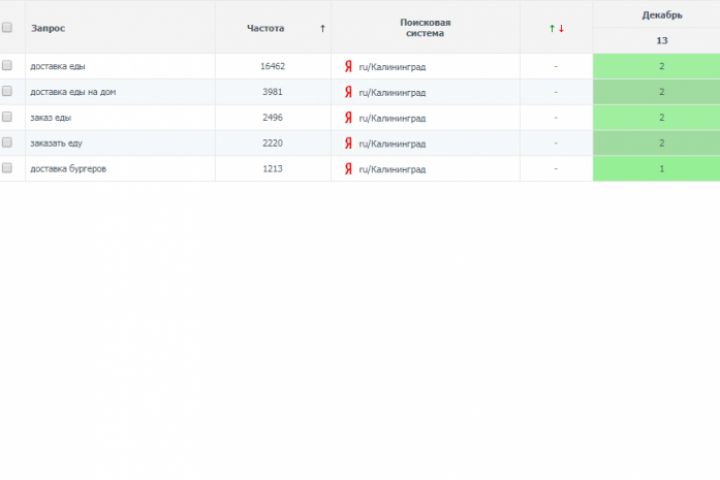Click frequency value 16462
The width and height of the screenshot is (720, 480).
(x=272, y=66)
